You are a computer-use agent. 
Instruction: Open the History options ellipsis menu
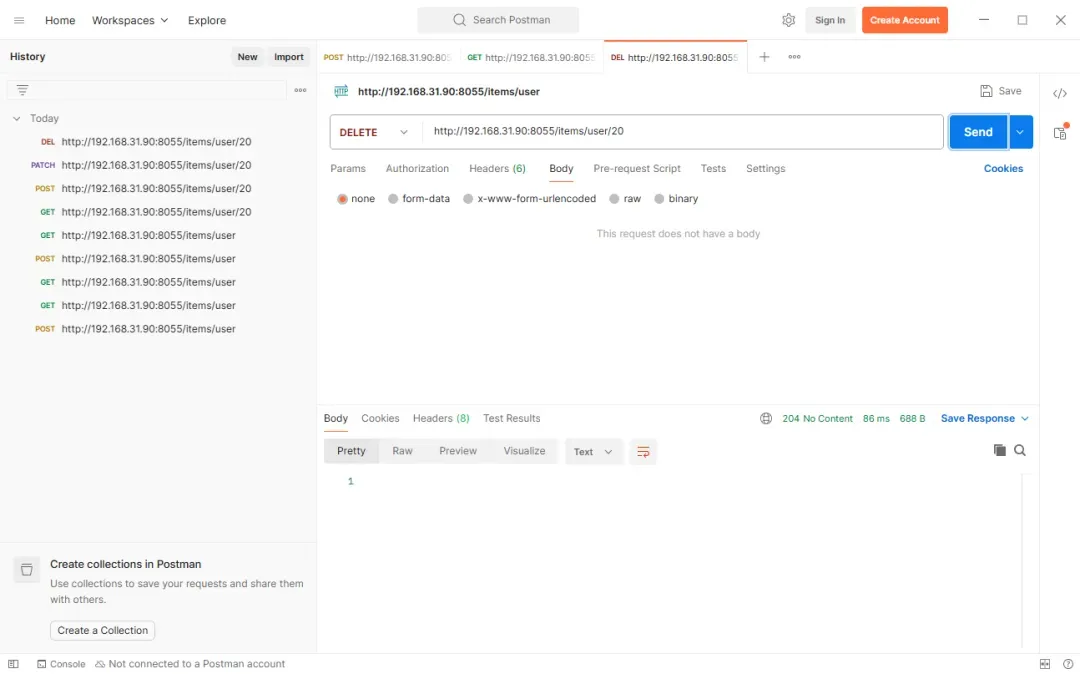tap(300, 90)
